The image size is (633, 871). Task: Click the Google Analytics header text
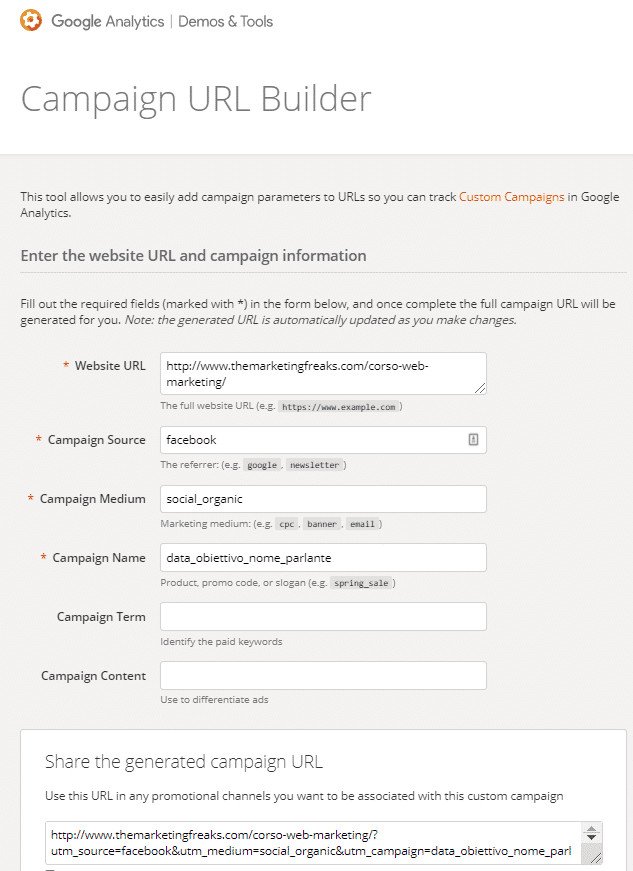[x=108, y=21]
